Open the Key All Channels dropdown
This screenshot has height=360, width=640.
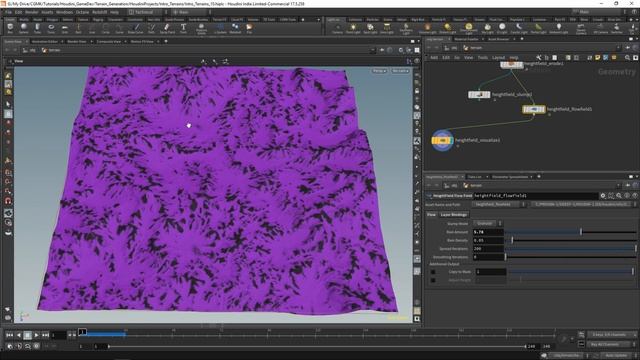612,344
